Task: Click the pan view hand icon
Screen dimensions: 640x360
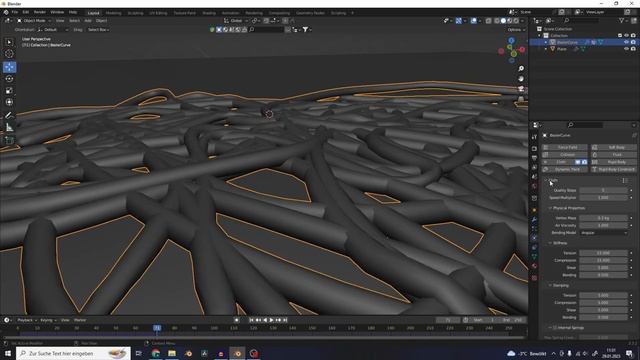Action: [521, 79]
